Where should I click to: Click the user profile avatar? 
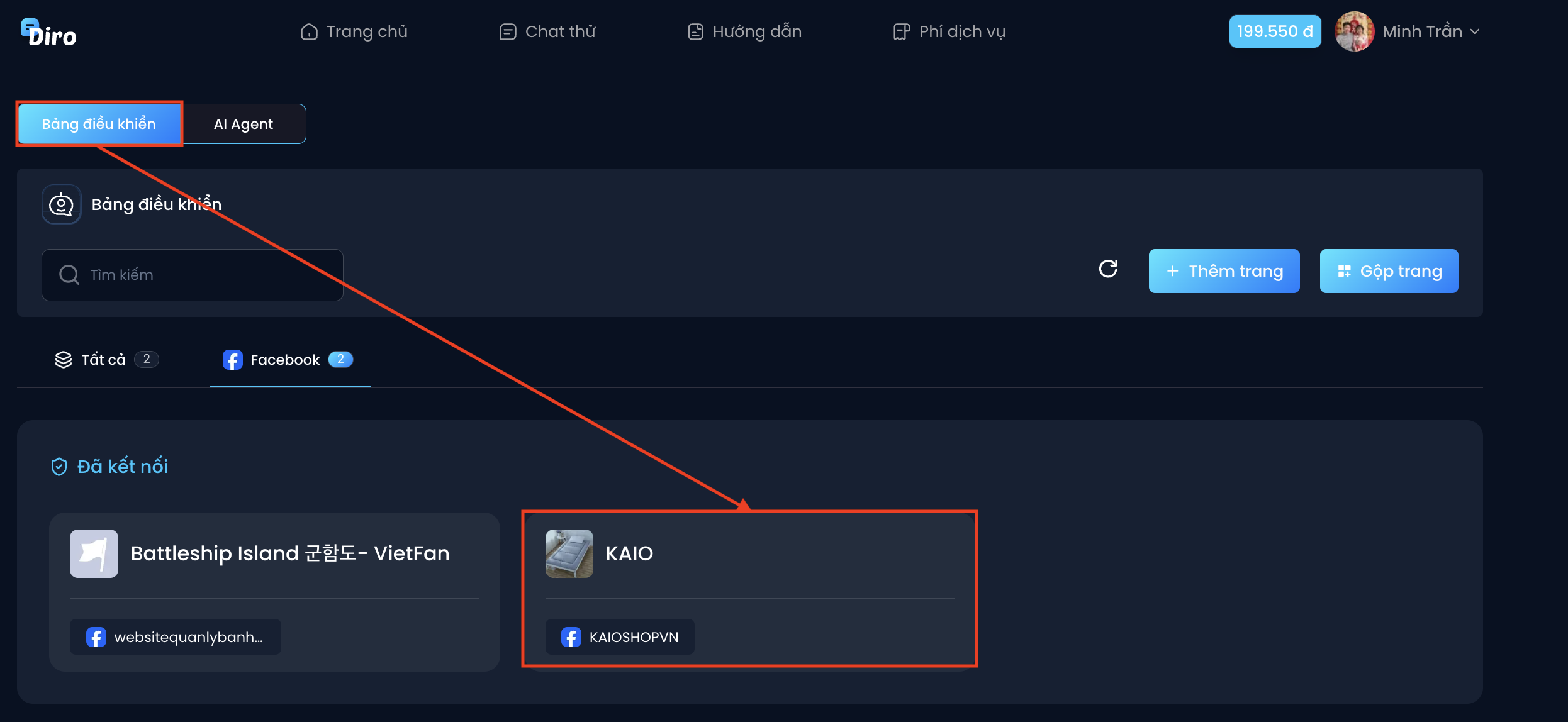(1354, 31)
